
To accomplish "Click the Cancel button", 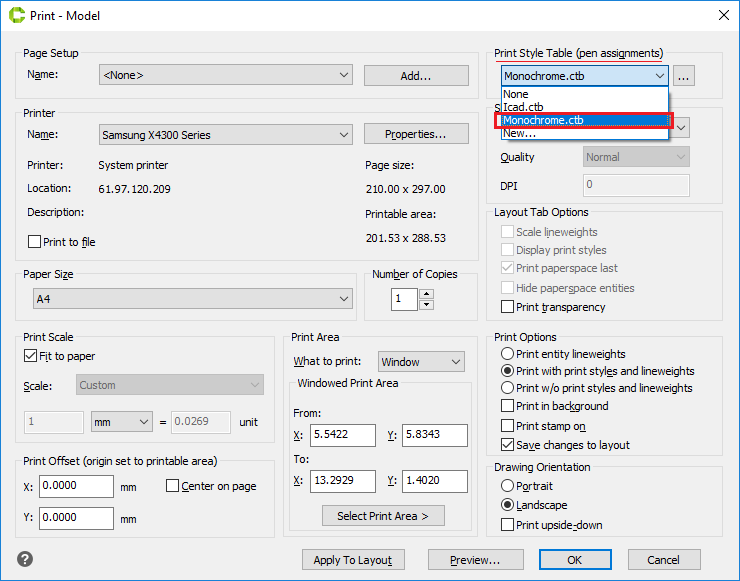I will pos(664,560).
